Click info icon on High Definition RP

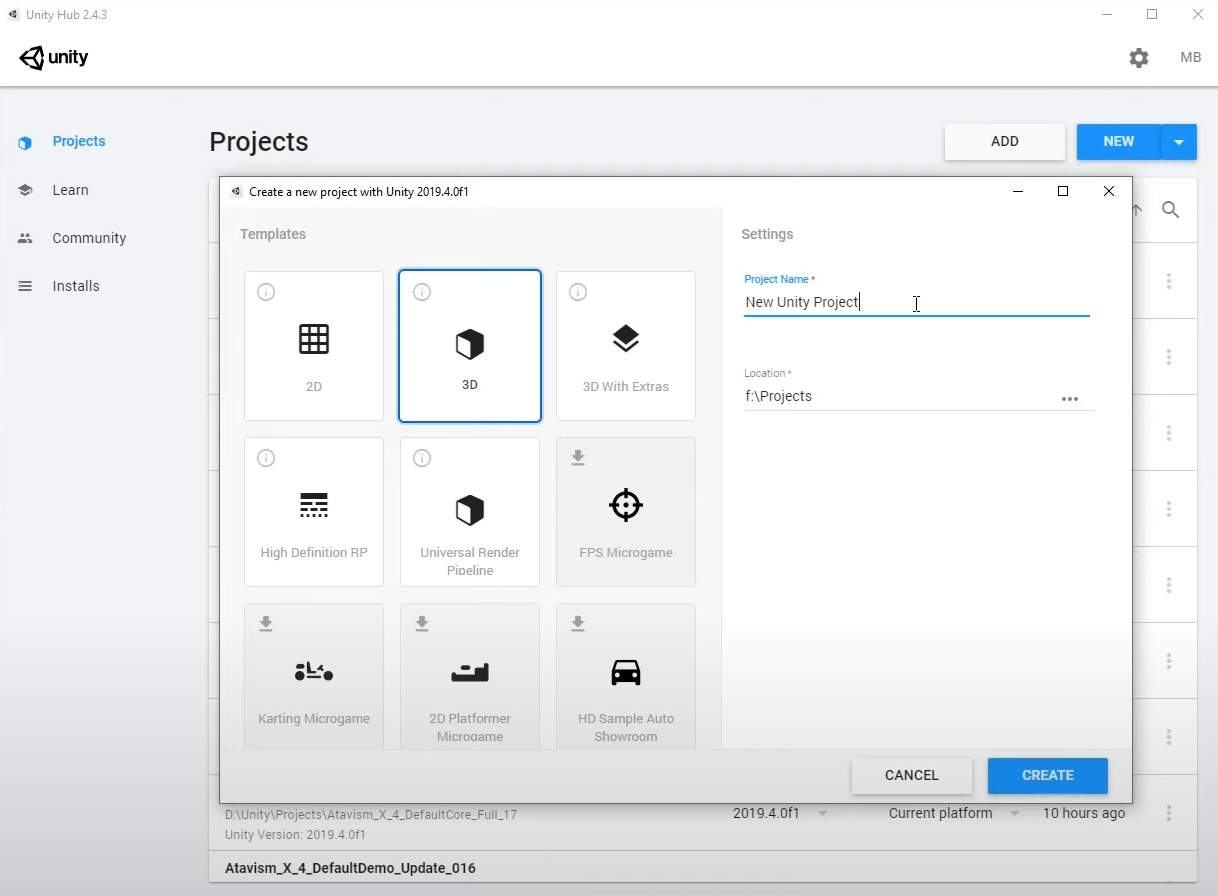click(x=266, y=458)
